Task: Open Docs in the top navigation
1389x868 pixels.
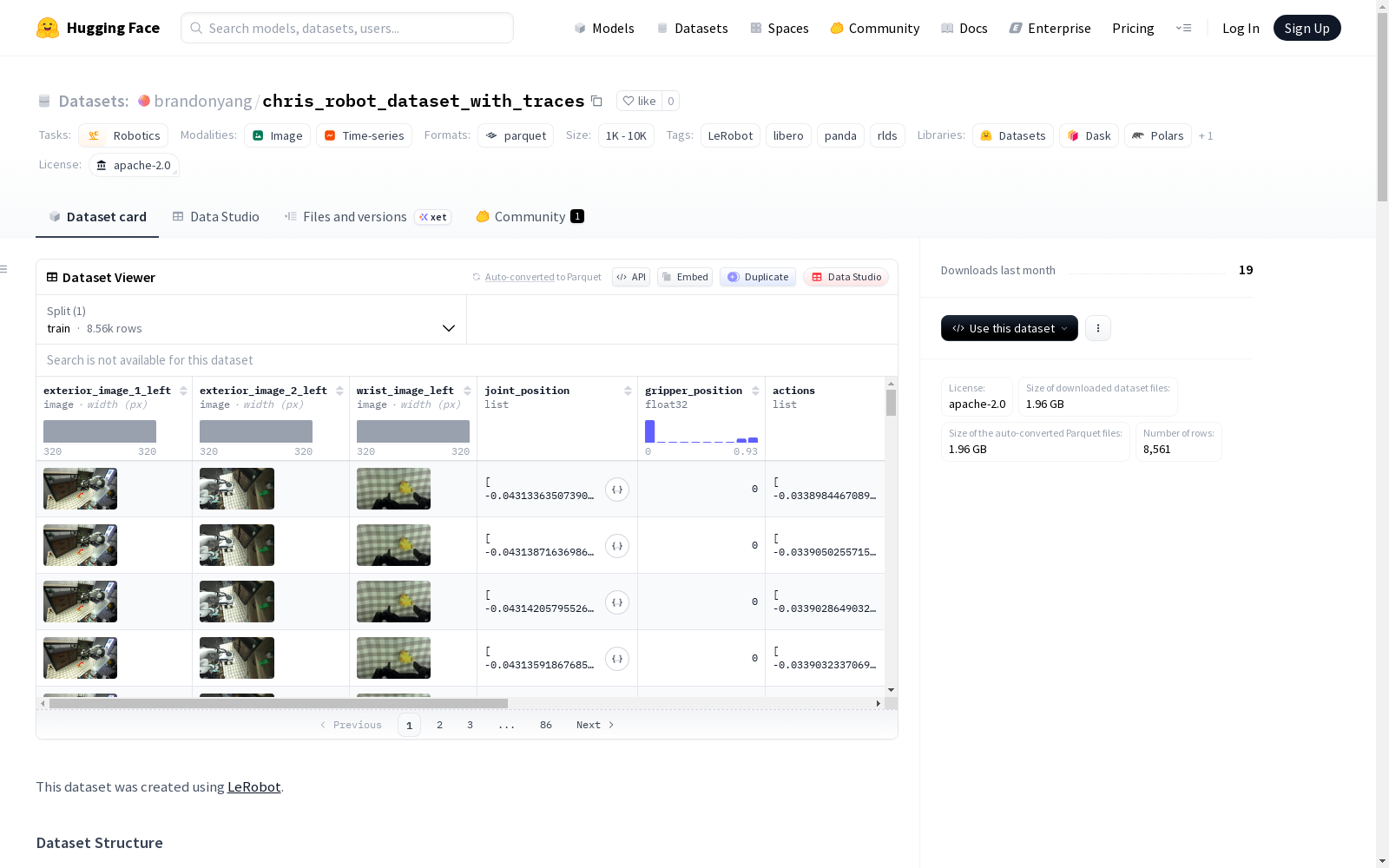Action: (x=964, y=28)
